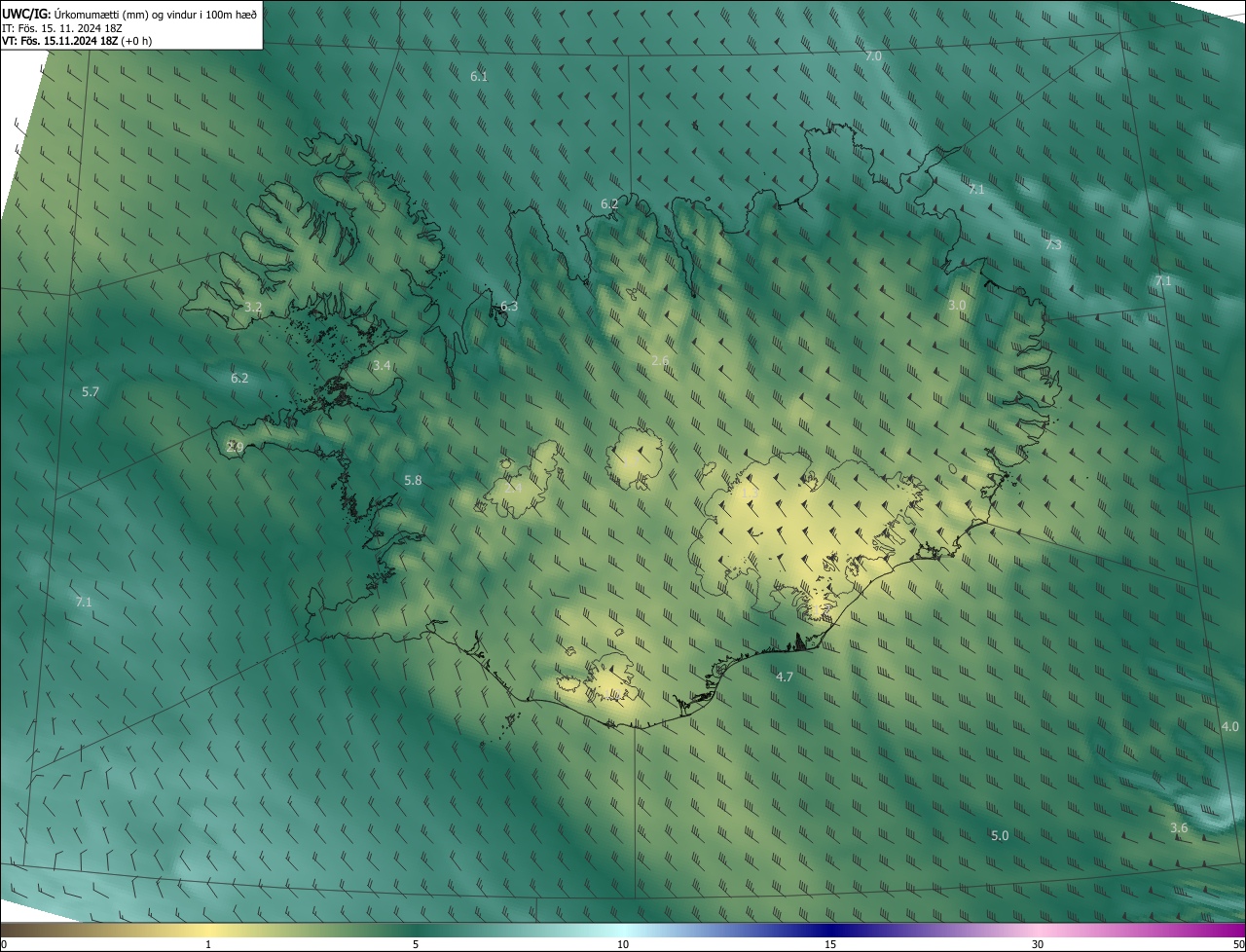Click the 5.7 value west of Iceland
This screenshot has height=952, width=1246.
coord(91,392)
